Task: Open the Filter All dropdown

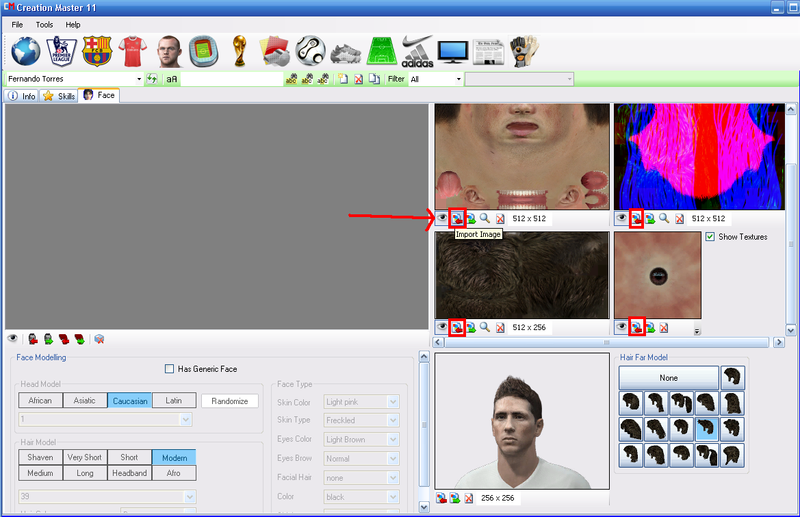Action: [458, 79]
